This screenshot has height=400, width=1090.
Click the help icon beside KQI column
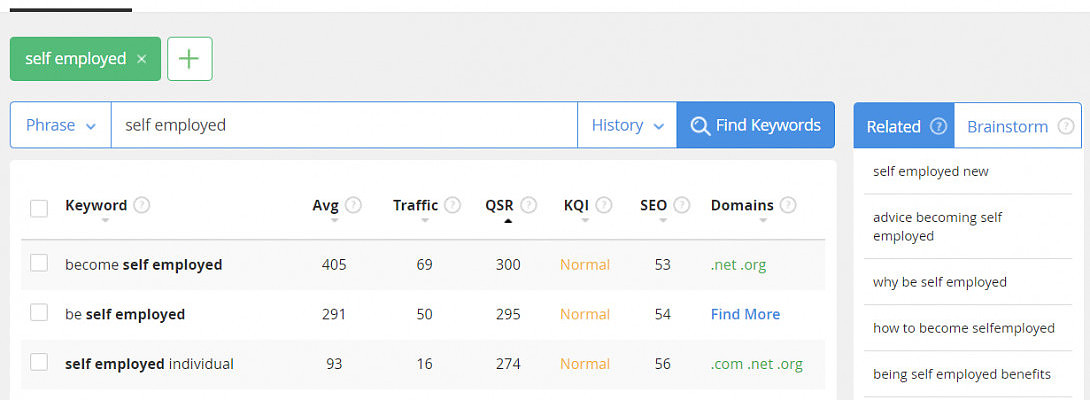point(604,205)
